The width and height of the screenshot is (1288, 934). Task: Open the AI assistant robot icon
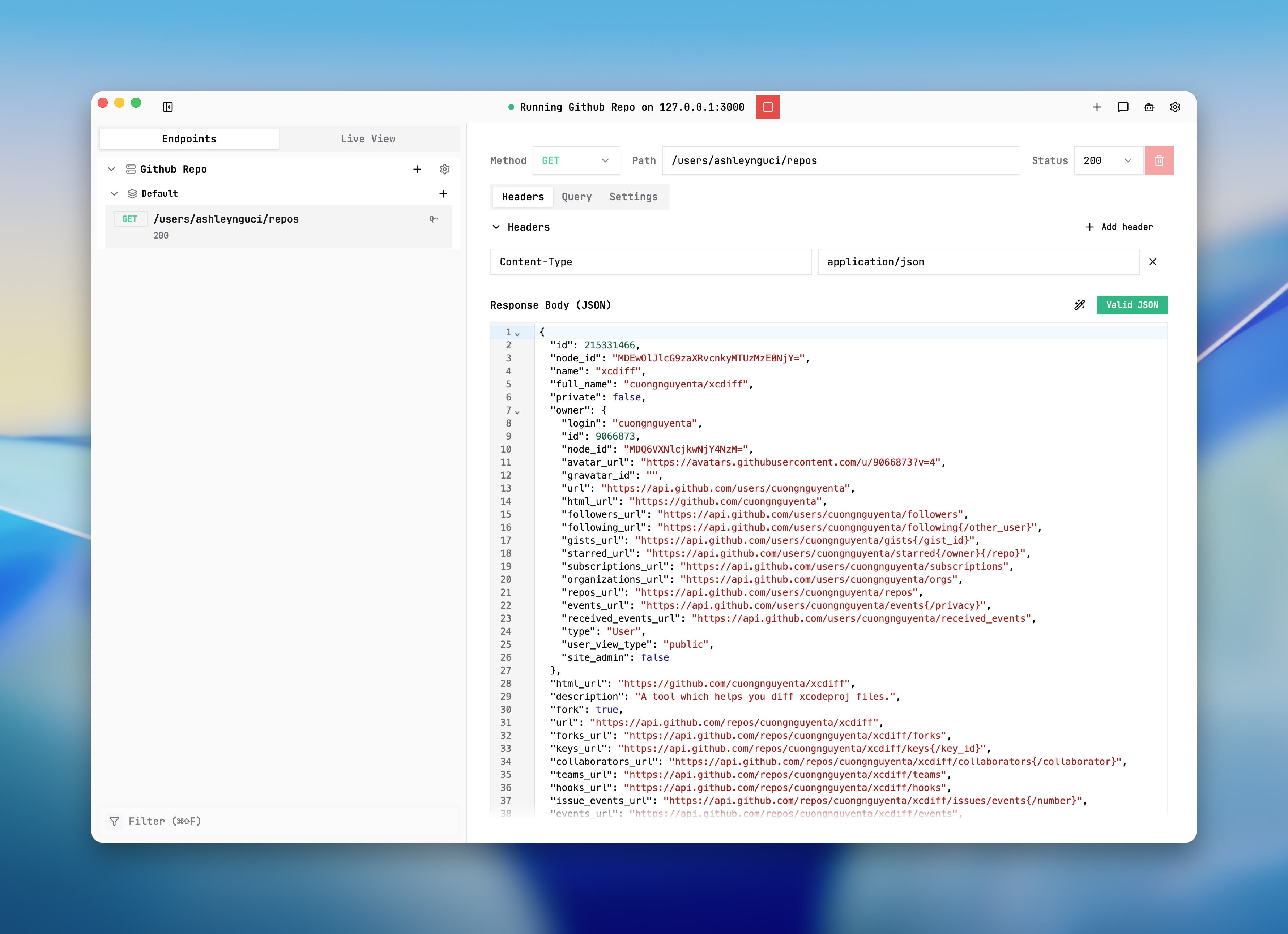pos(1149,107)
